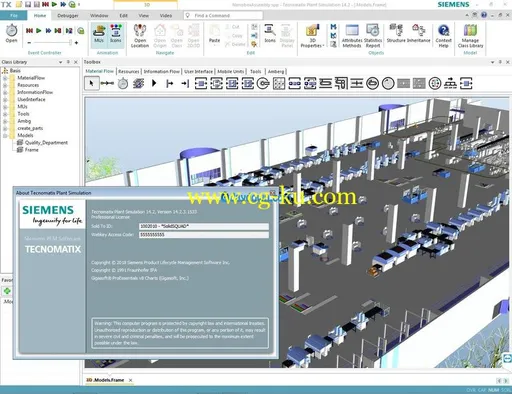Click Manage Class Library
The height and width of the screenshot is (394, 512).
point(470,36)
